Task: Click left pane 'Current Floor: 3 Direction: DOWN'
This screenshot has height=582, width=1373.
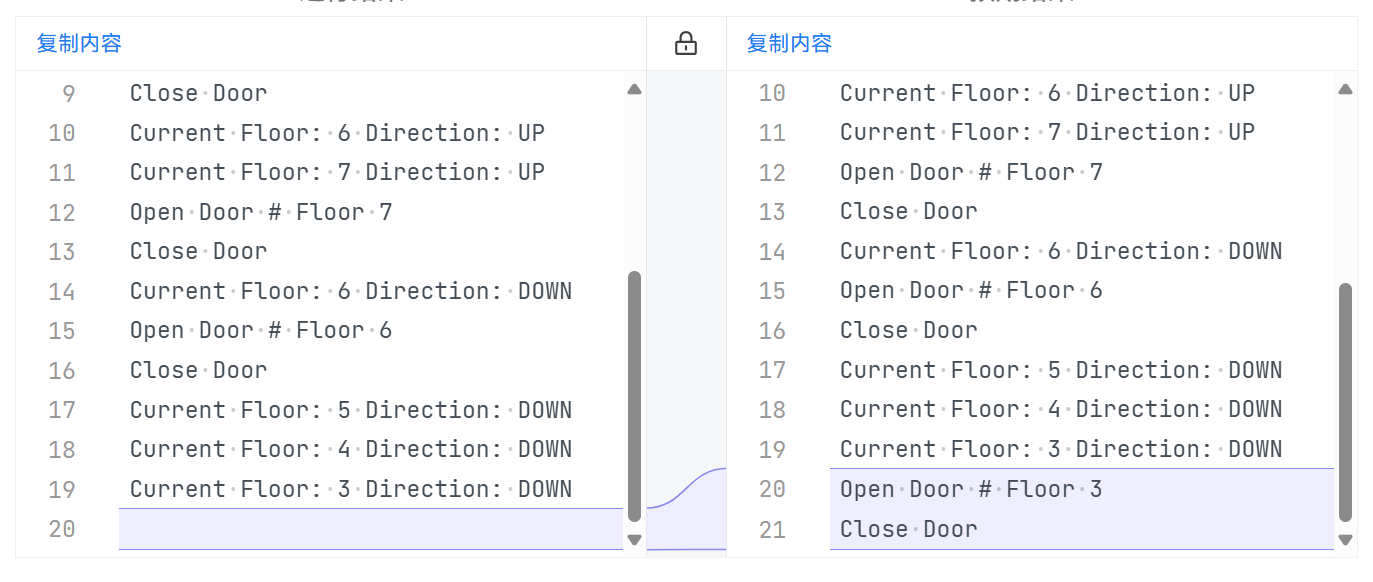Action: coord(350,489)
